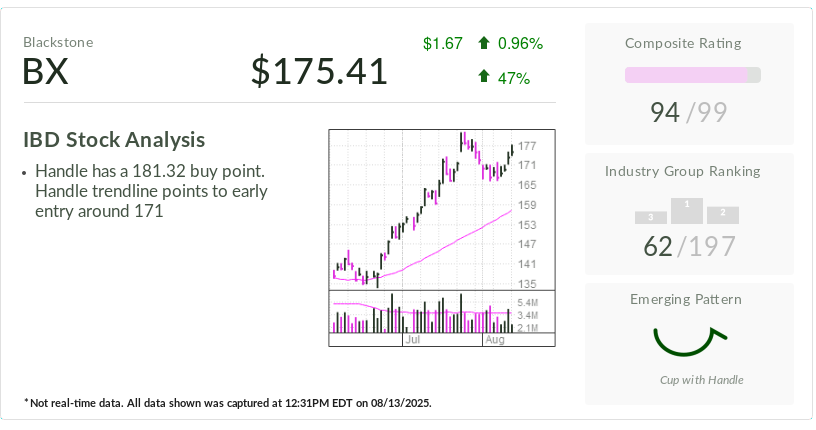Click the $1.67 price change value
Screen dimensions: 816x430
(x=442, y=43)
